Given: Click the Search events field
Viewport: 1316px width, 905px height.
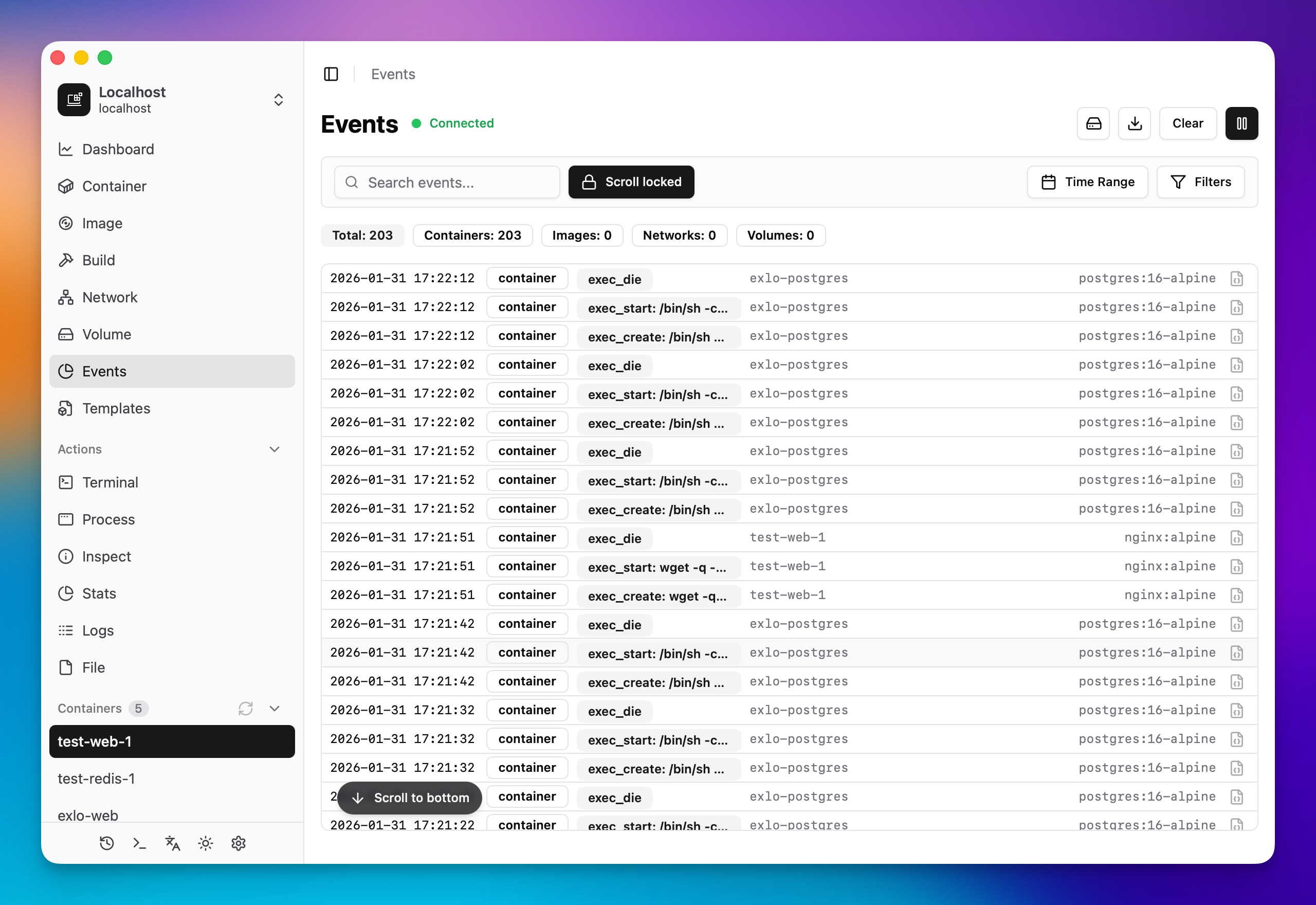Looking at the screenshot, I should [x=447, y=182].
